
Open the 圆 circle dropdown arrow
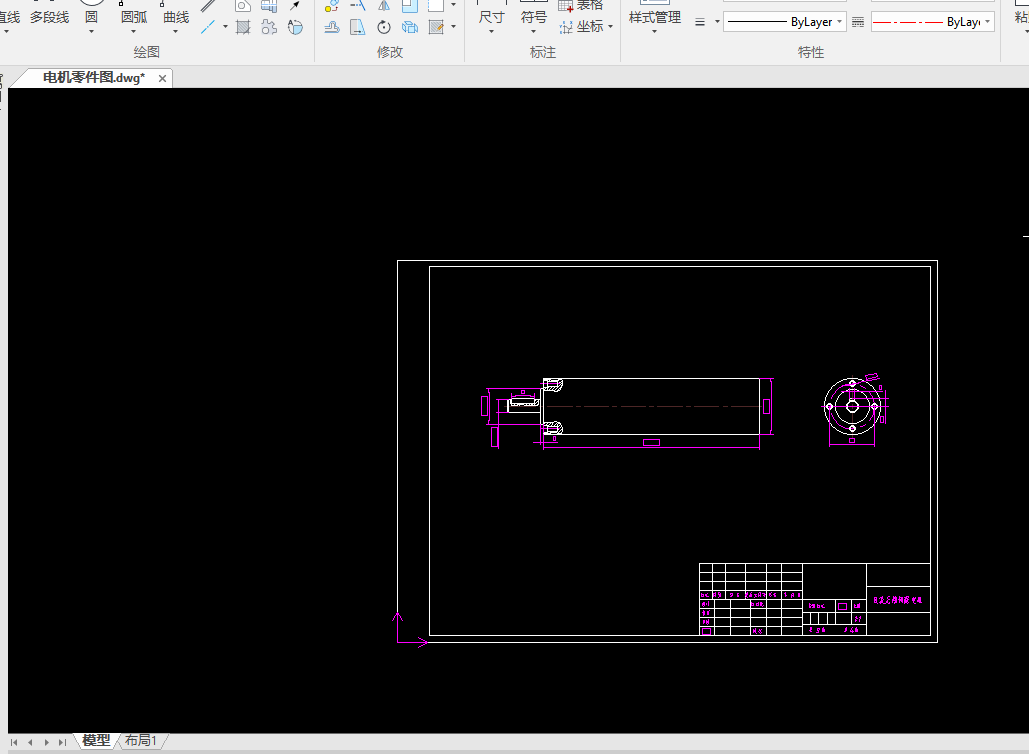point(91,31)
